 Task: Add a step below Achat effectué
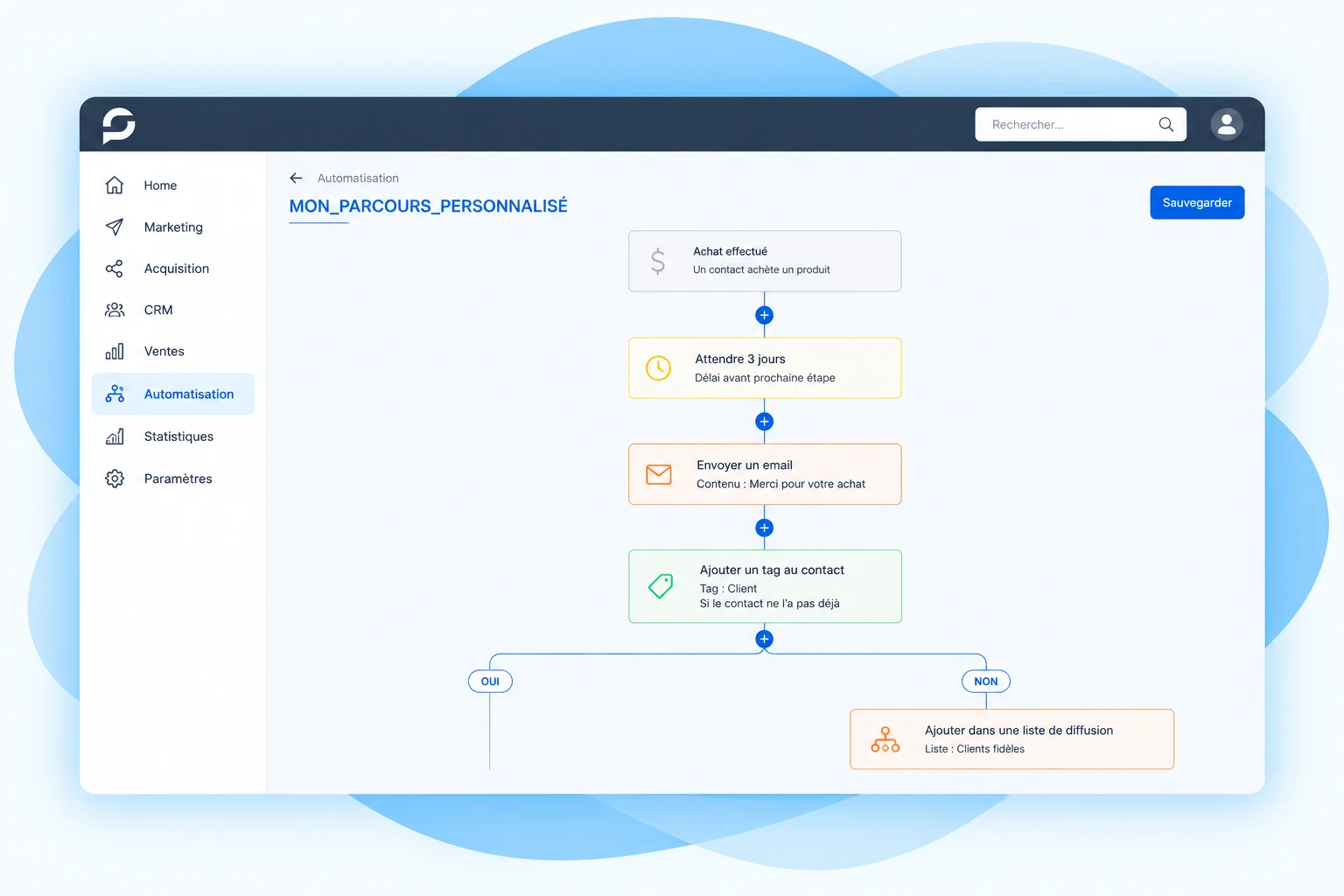[764, 315]
